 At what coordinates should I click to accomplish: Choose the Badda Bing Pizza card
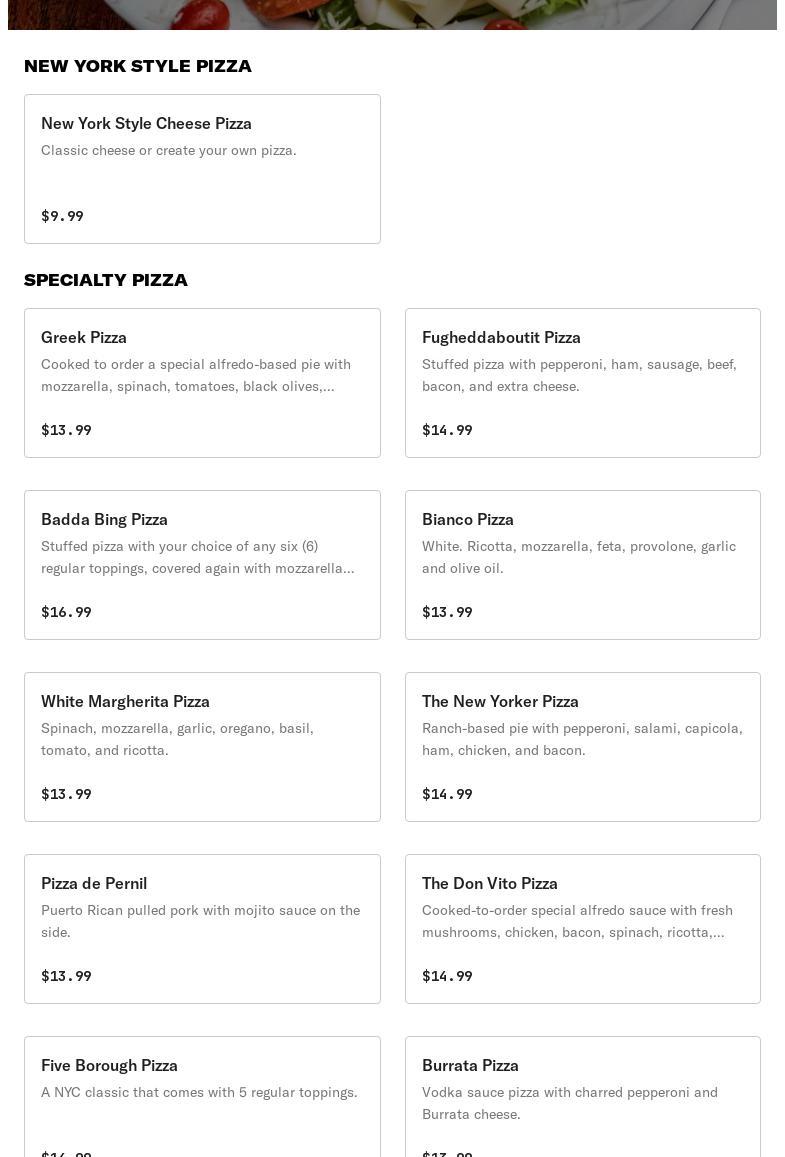[x=202, y=564]
